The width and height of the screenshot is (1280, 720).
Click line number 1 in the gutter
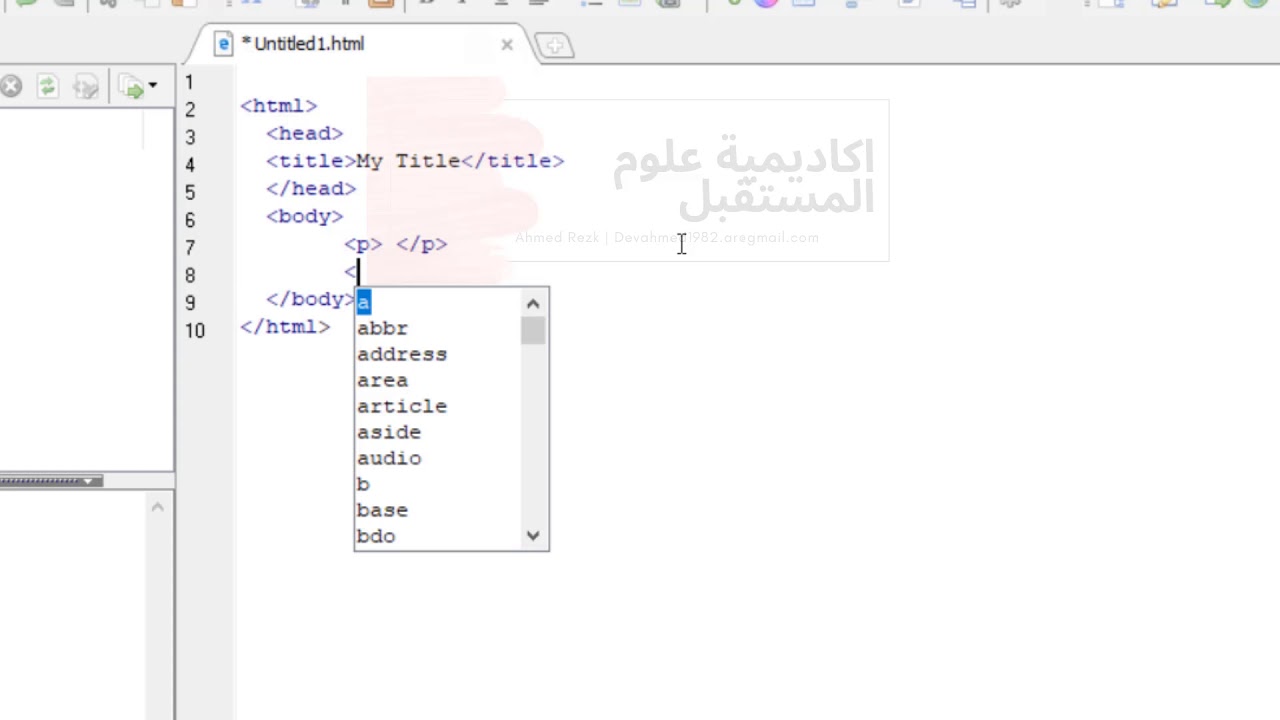point(189,82)
